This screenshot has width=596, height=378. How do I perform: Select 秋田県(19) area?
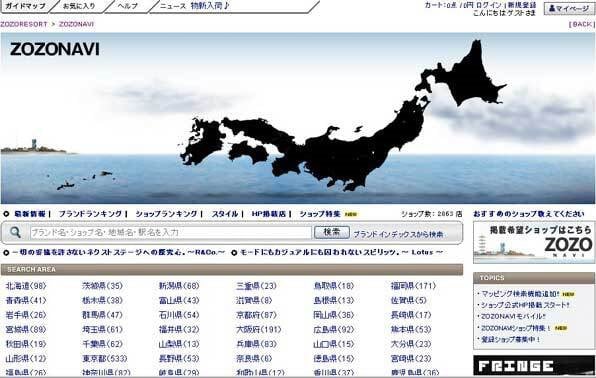[26, 344]
